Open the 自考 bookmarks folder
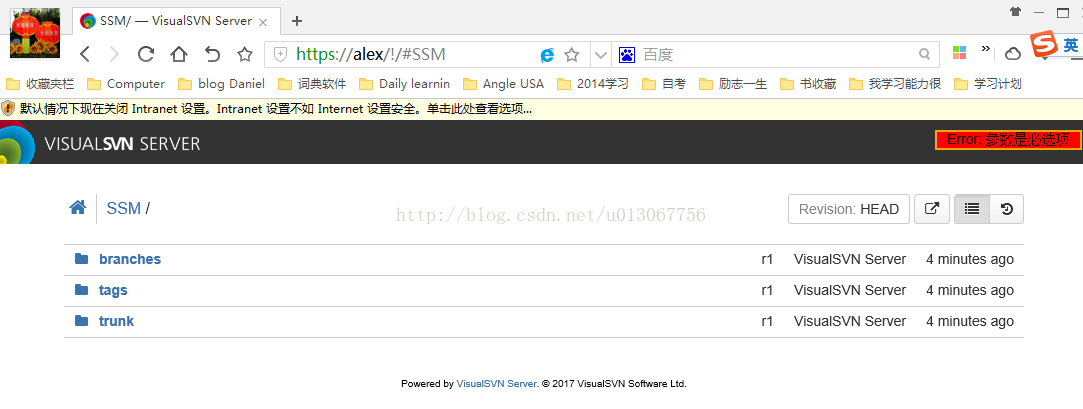 pos(664,84)
